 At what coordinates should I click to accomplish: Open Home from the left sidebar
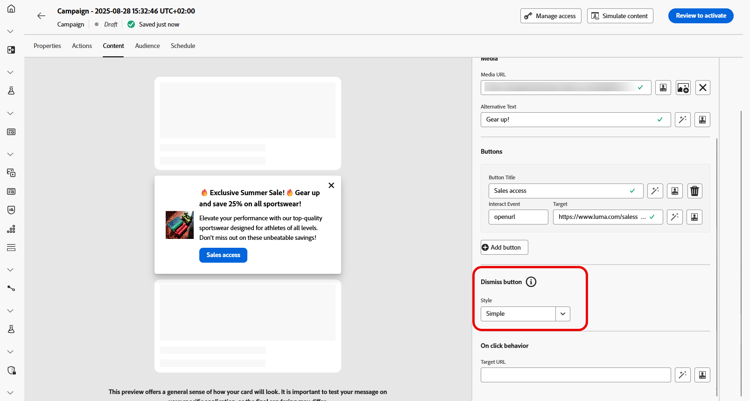11,9
